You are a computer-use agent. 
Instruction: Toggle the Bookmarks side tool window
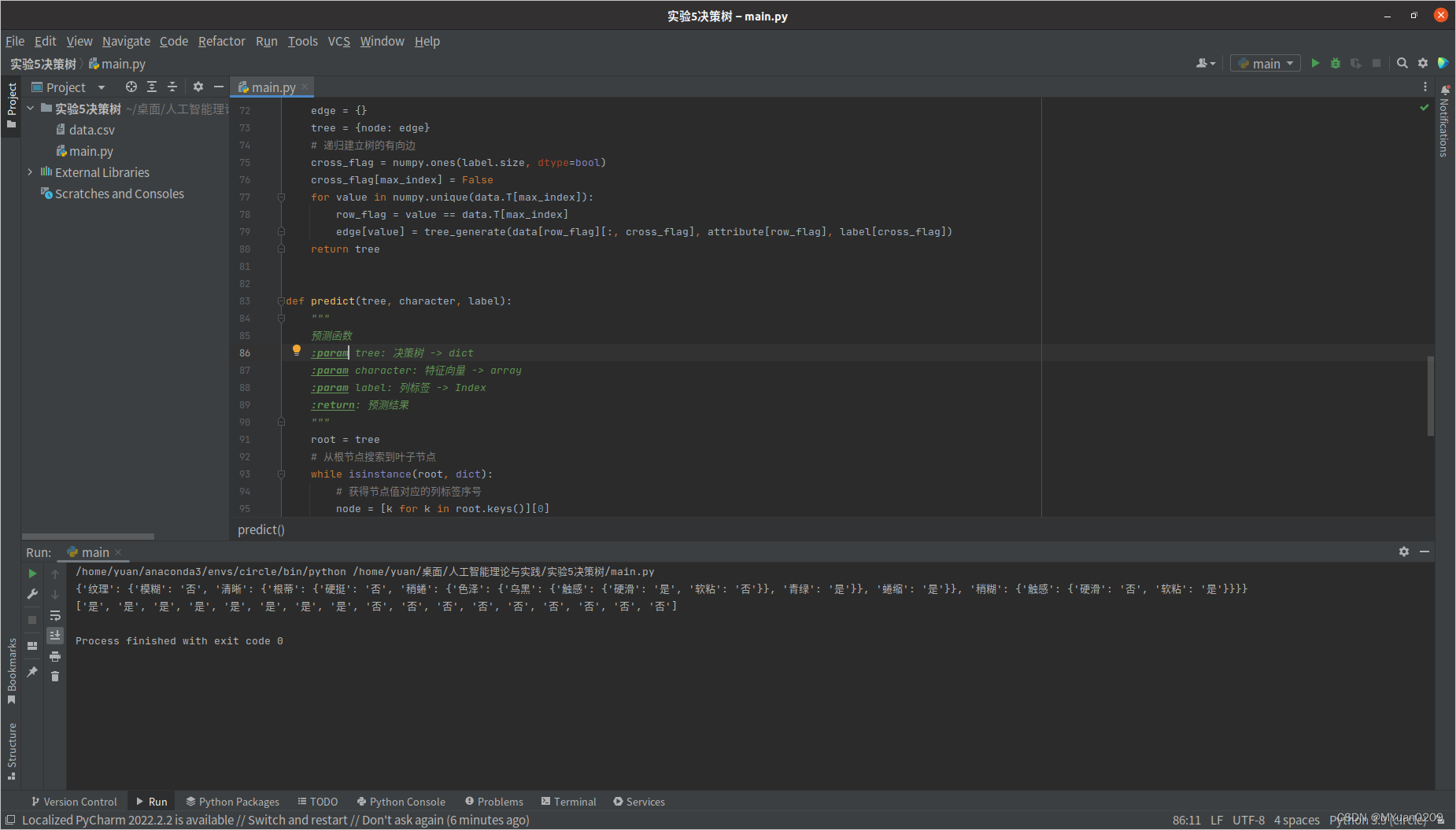[11, 671]
